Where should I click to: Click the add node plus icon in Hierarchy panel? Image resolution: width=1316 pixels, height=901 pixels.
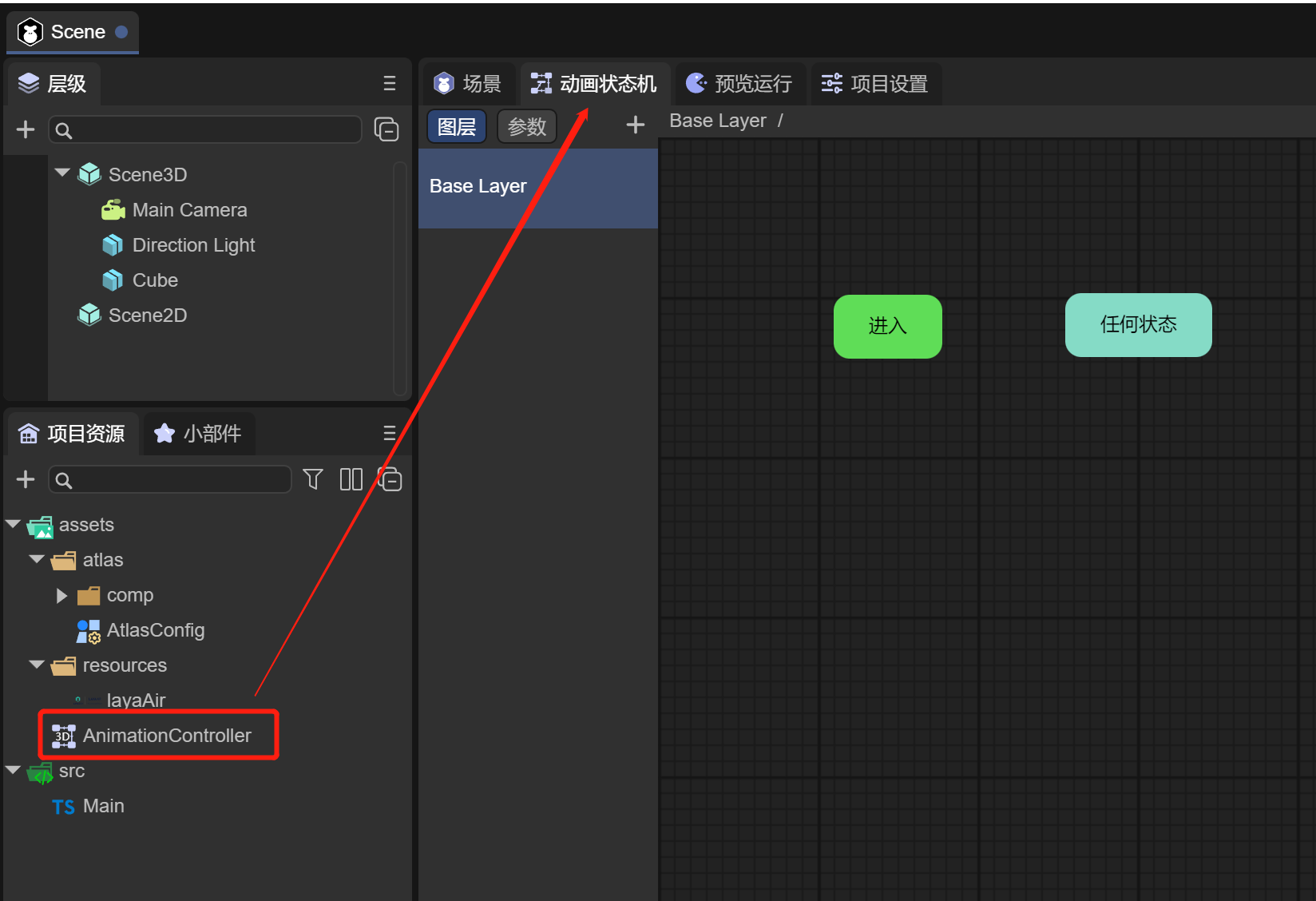point(26,129)
